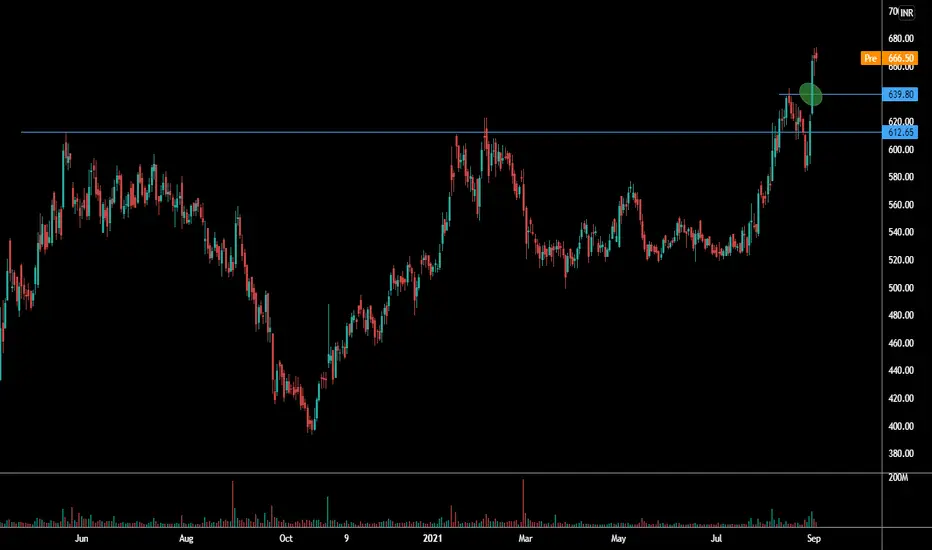Click the 520.00 price axis label
The height and width of the screenshot is (550, 932).
click(900, 260)
